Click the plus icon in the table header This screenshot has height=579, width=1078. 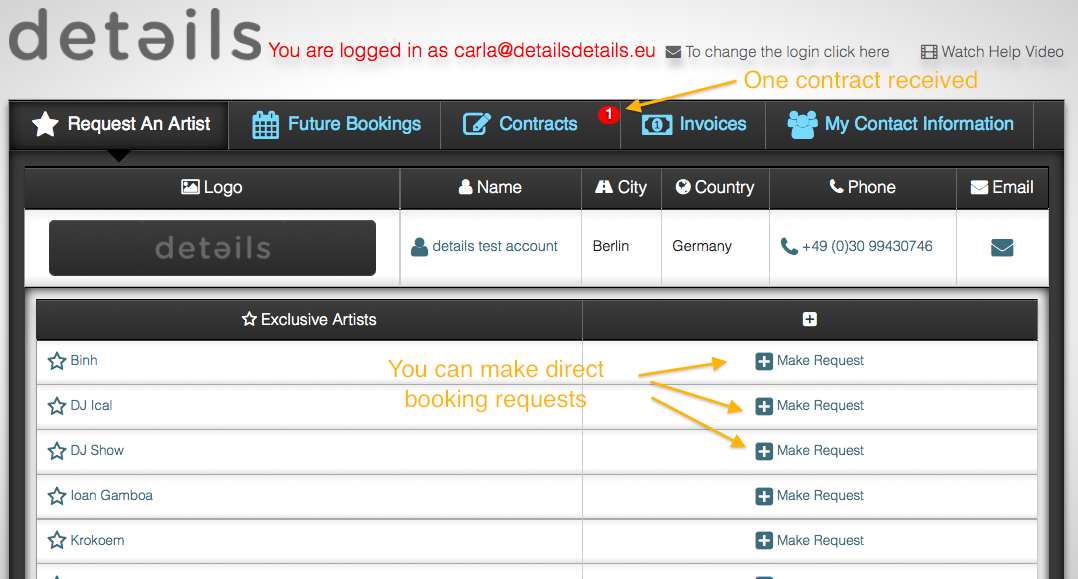(810, 318)
